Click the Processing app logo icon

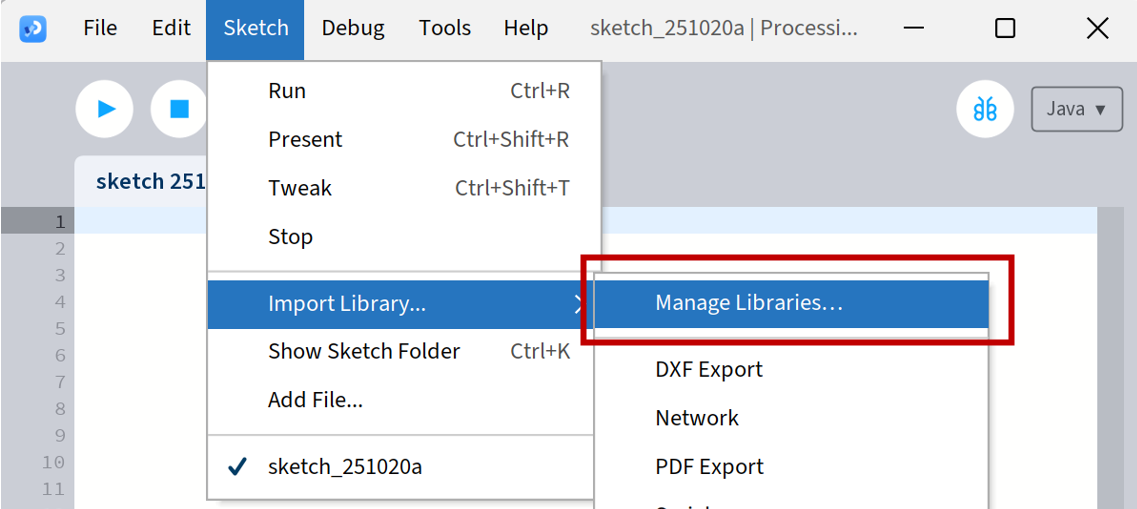33,28
